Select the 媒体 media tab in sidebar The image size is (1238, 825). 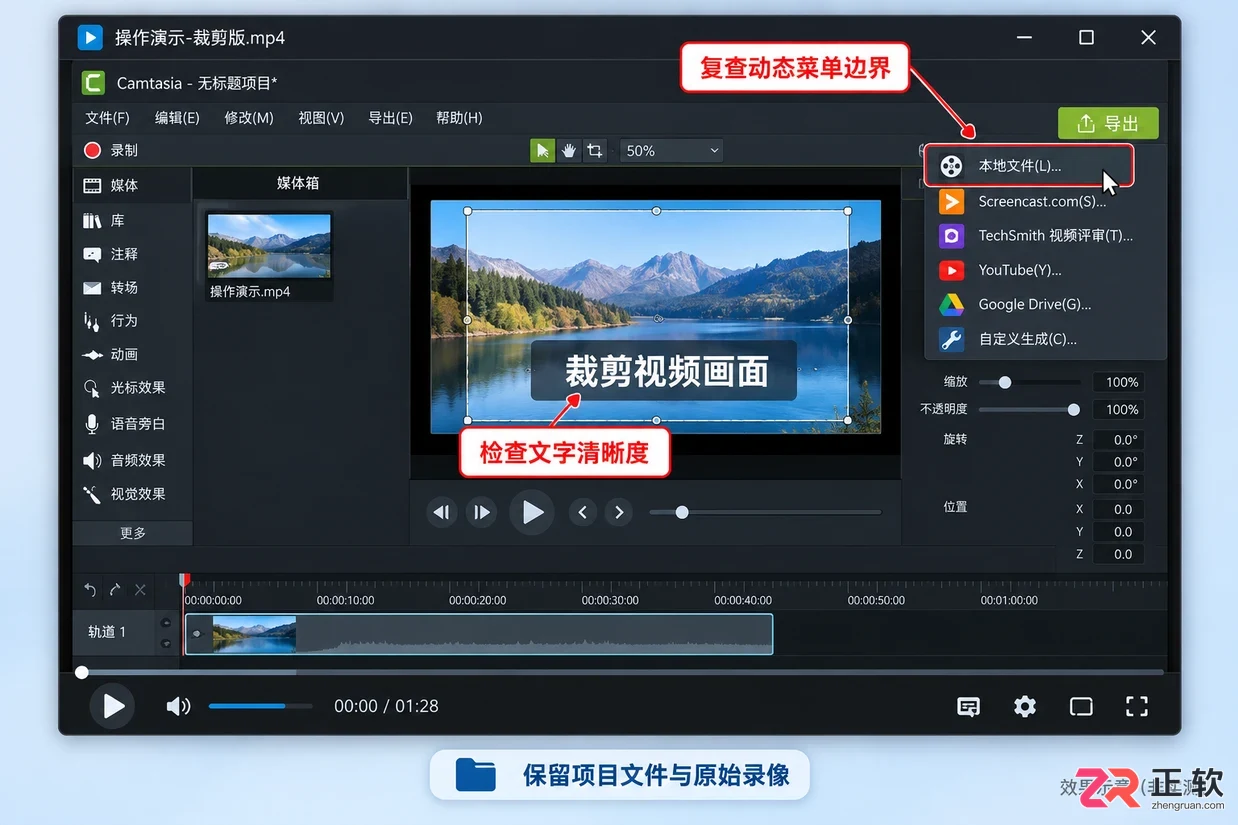tap(132, 185)
